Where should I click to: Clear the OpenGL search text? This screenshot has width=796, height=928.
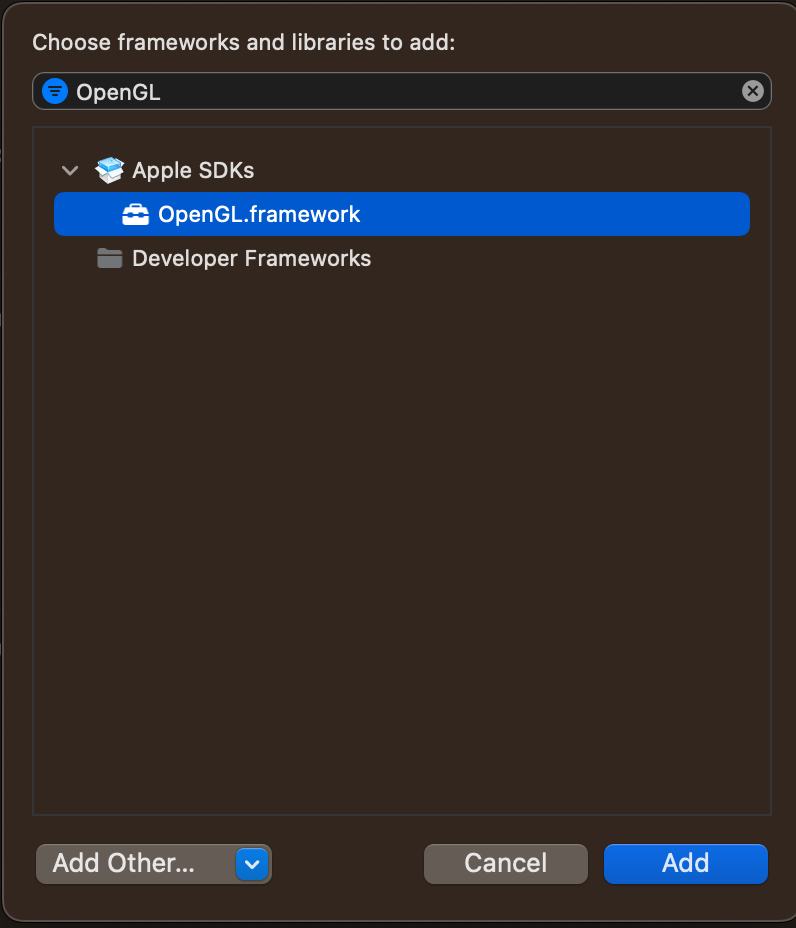[752, 91]
